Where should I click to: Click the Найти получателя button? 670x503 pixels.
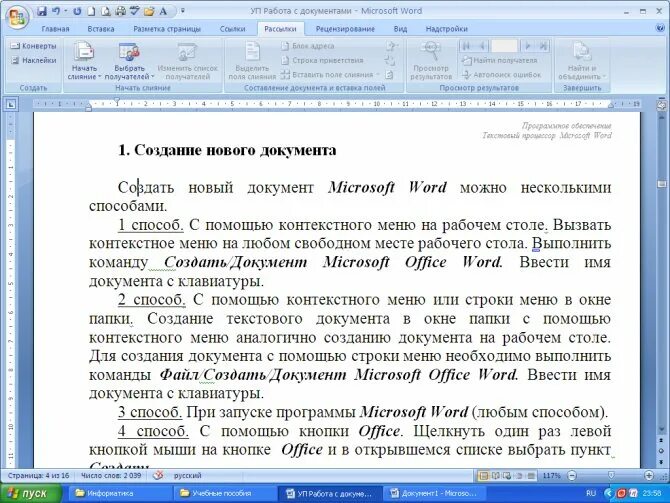[x=499, y=60]
